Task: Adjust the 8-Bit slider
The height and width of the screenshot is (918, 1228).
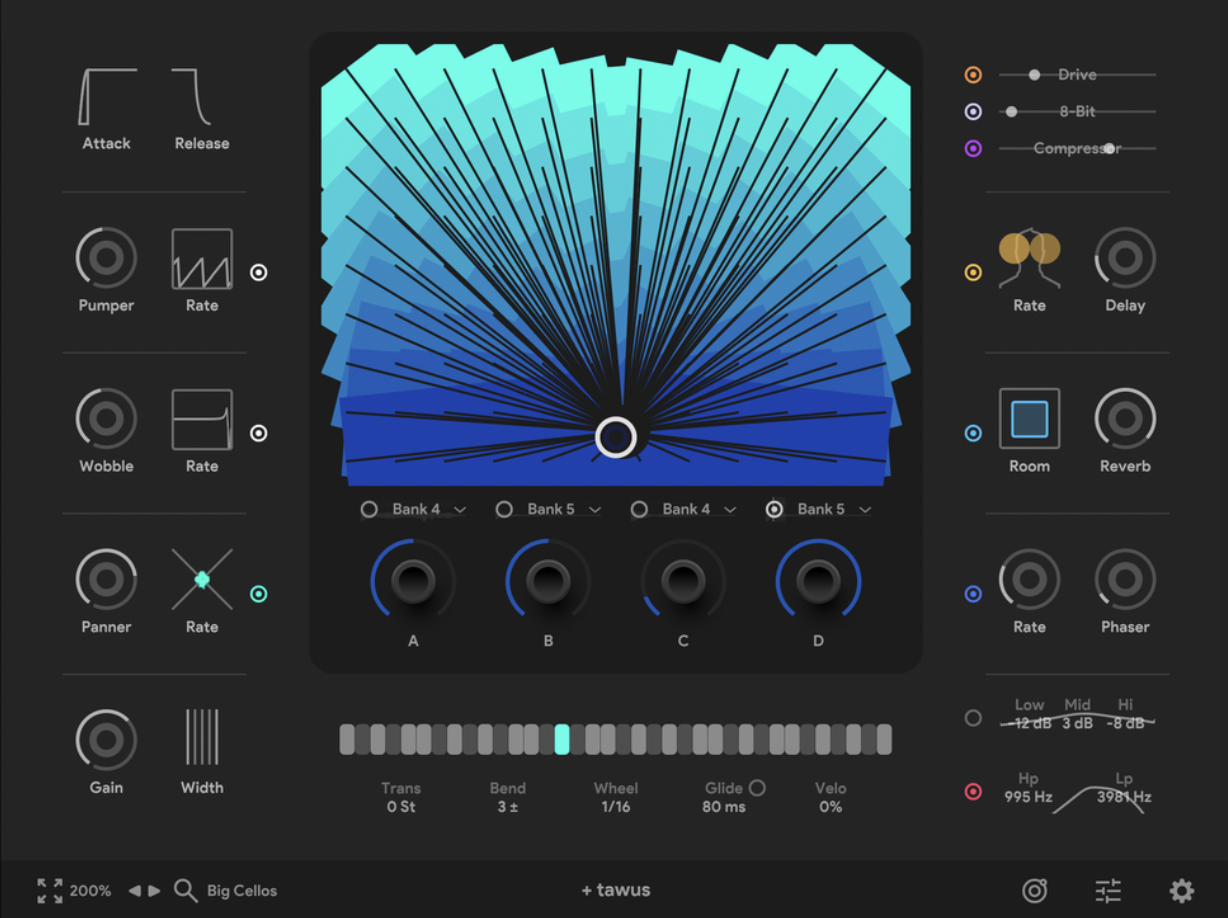Action: [1077, 112]
